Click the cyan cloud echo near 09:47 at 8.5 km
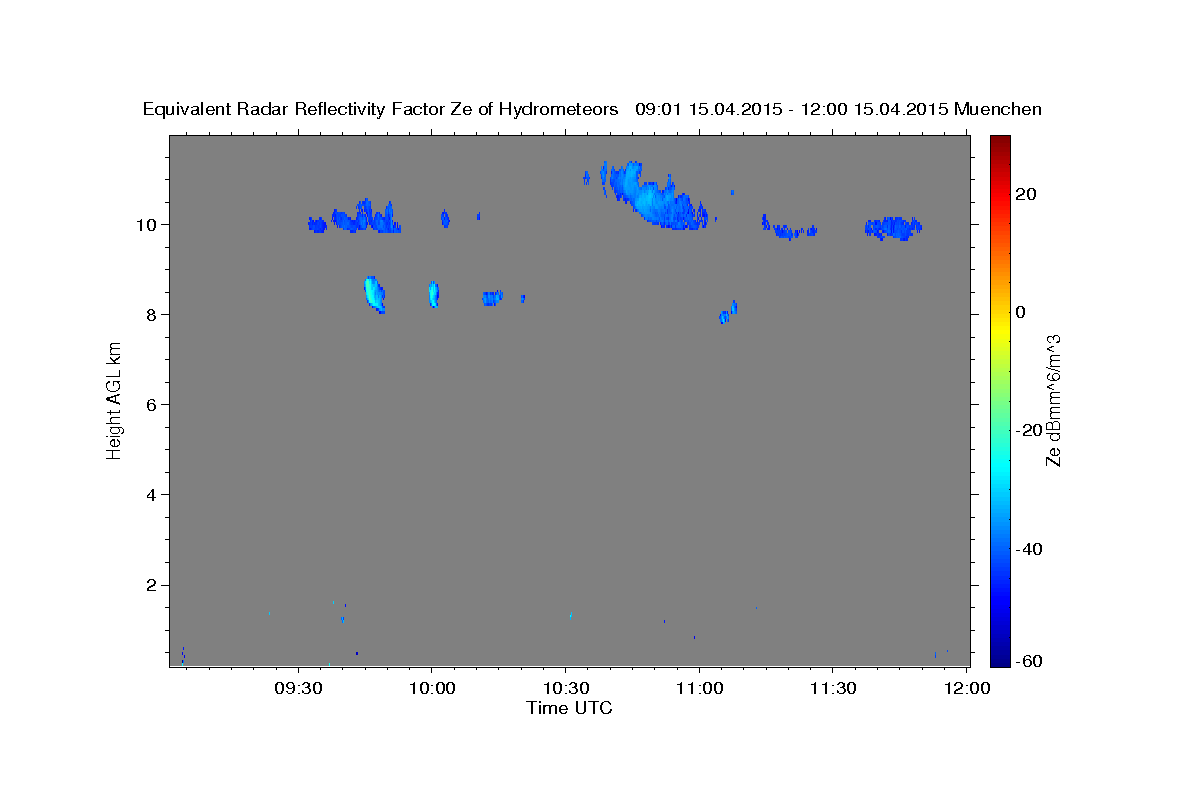This screenshot has width=1200, height=800. tap(375, 294)
